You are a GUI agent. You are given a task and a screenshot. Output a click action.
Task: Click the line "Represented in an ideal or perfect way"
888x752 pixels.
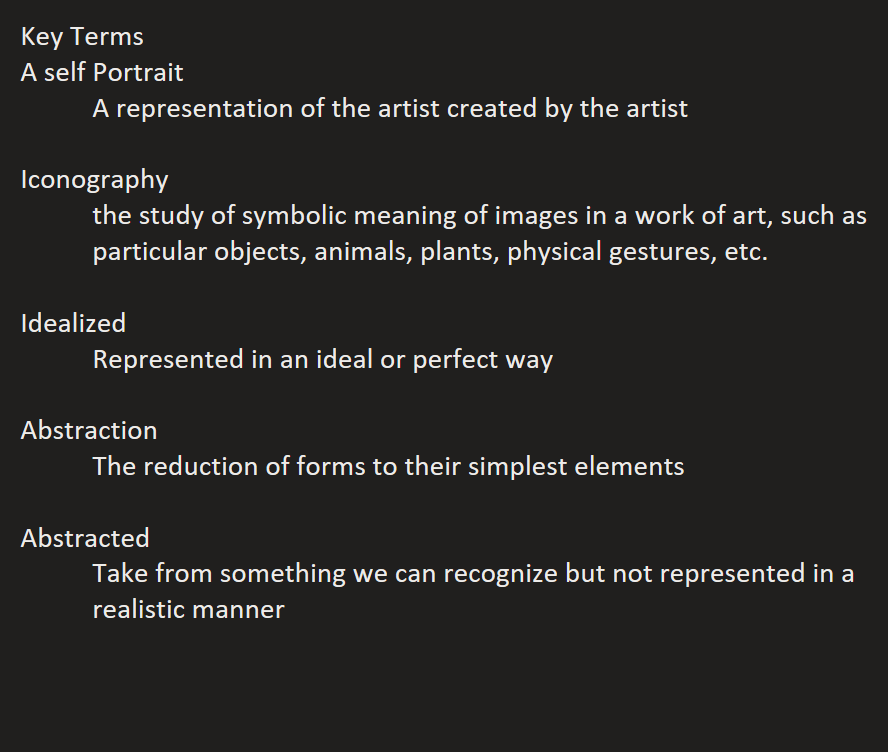[322, 359]
